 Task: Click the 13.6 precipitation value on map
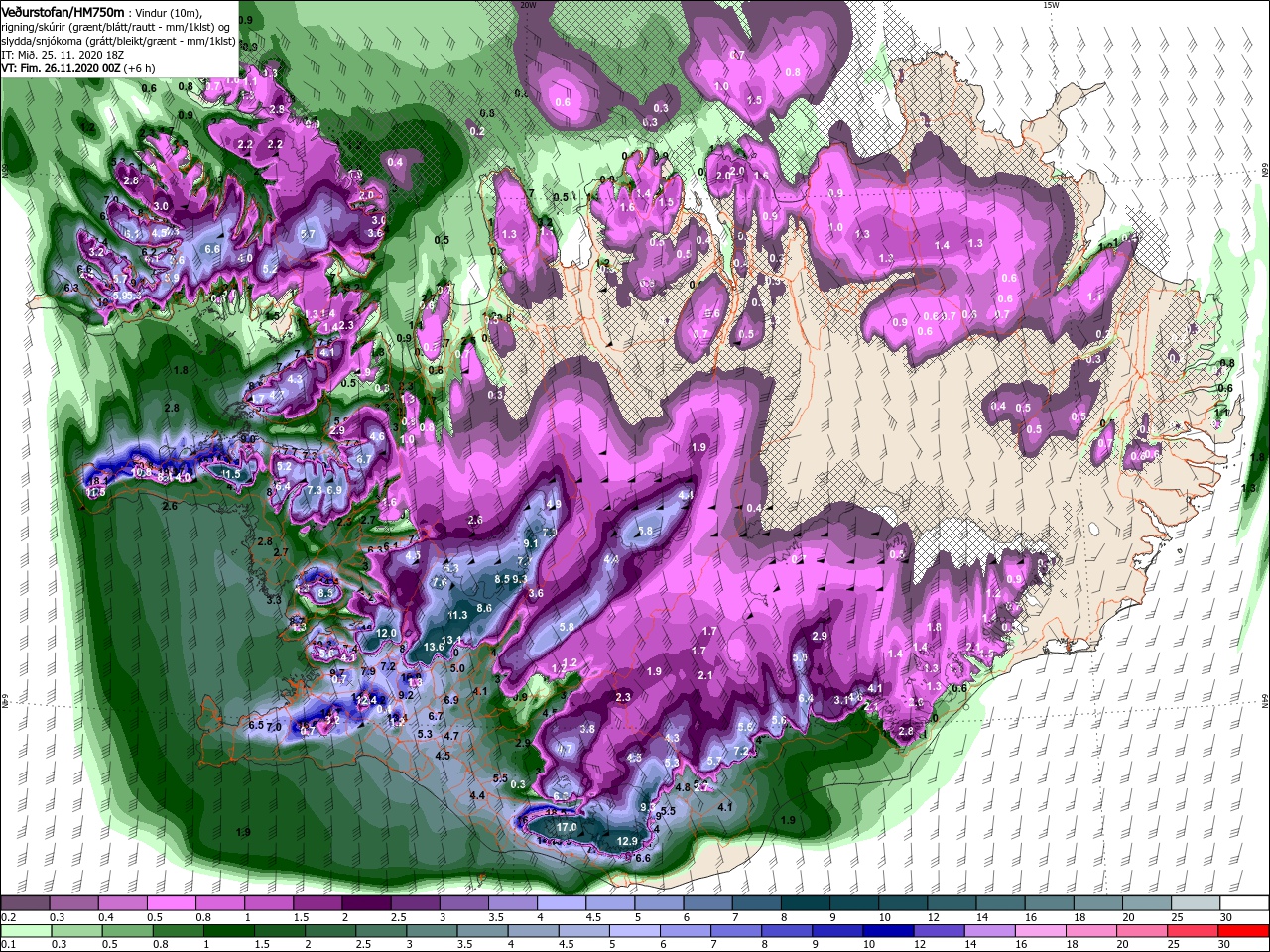434,648
